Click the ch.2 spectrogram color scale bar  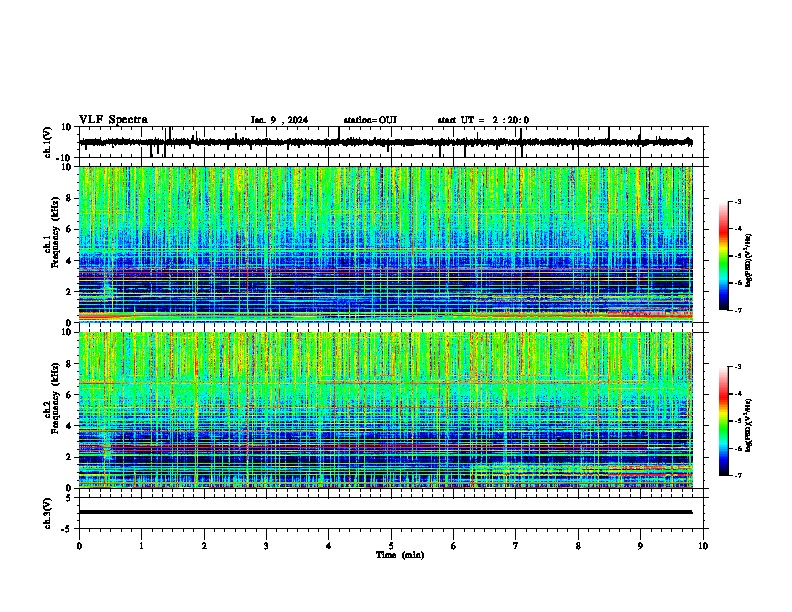pos(724,421)
